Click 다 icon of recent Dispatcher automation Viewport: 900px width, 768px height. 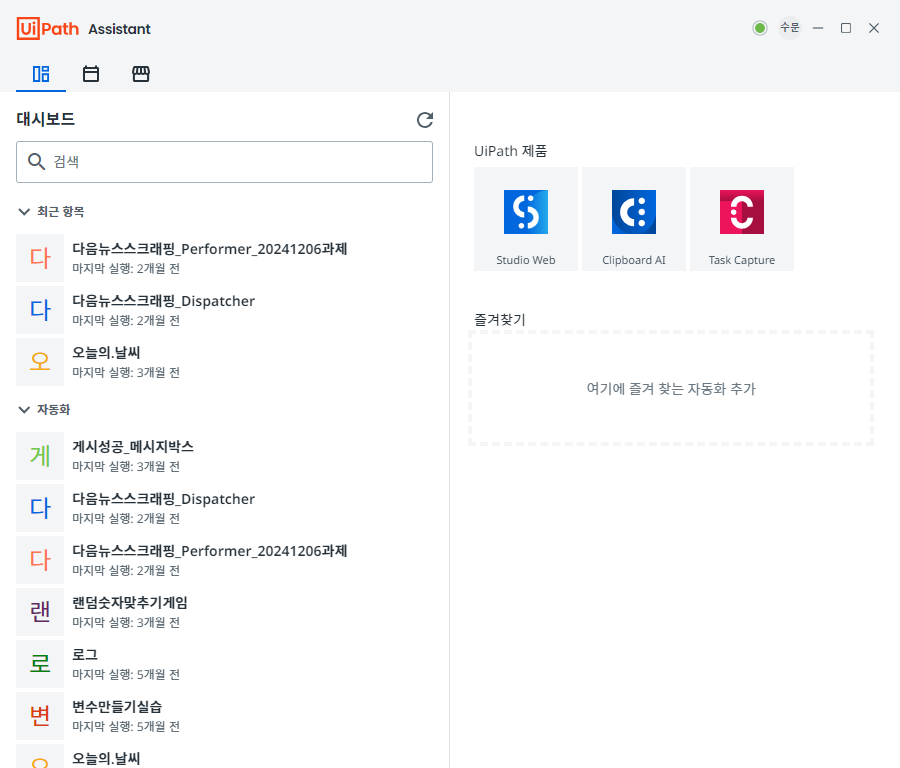click(x=40, y=310)
